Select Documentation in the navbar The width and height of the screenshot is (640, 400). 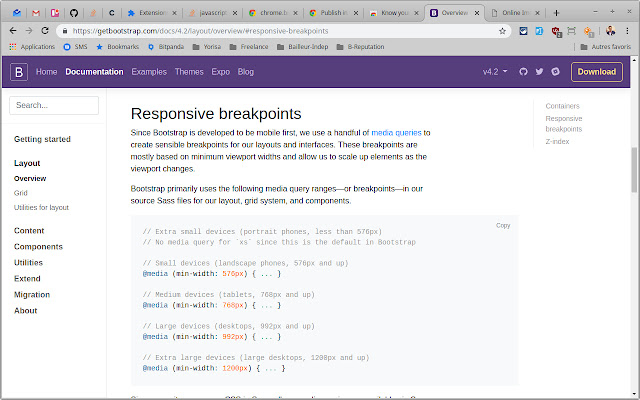pos(94,72)
